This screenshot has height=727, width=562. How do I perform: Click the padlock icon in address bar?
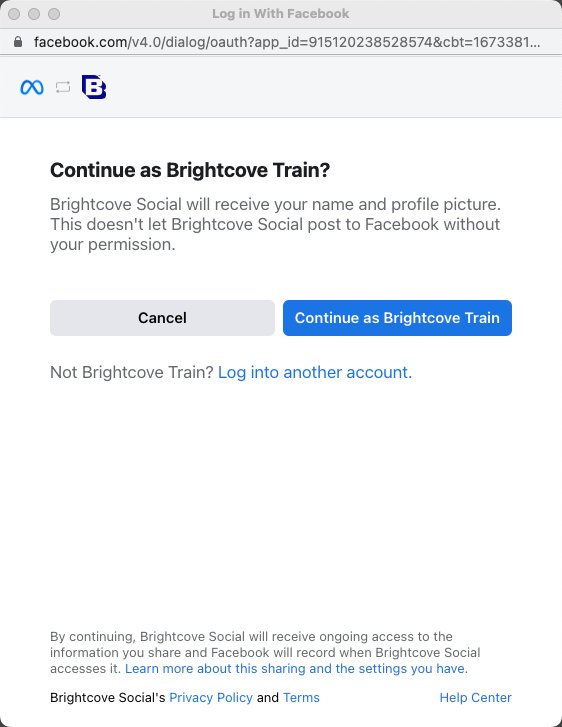18,42
